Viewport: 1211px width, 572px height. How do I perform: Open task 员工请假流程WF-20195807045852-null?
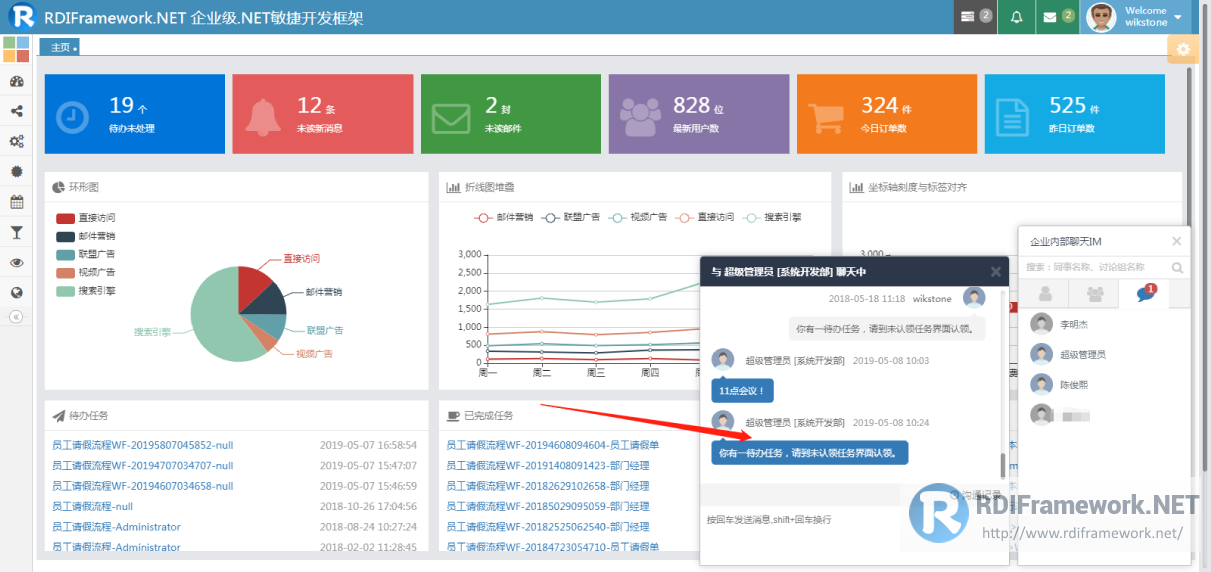[142, 445]
